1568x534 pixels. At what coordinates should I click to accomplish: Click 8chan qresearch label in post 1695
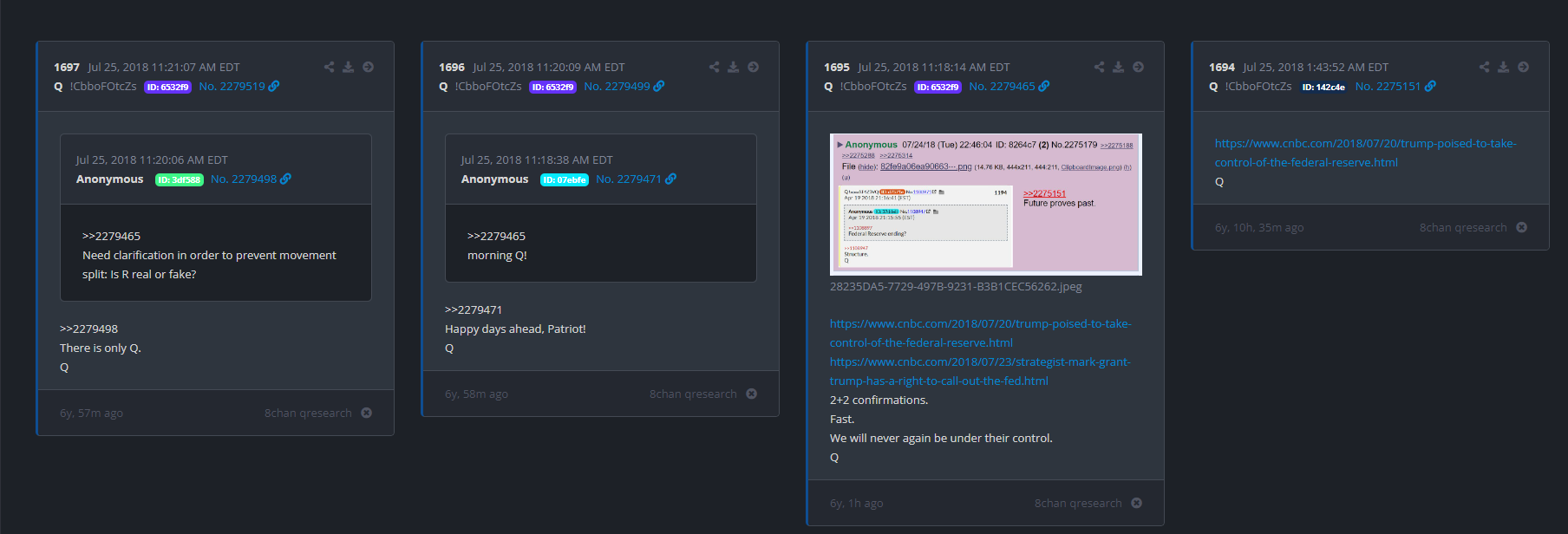1078,503
